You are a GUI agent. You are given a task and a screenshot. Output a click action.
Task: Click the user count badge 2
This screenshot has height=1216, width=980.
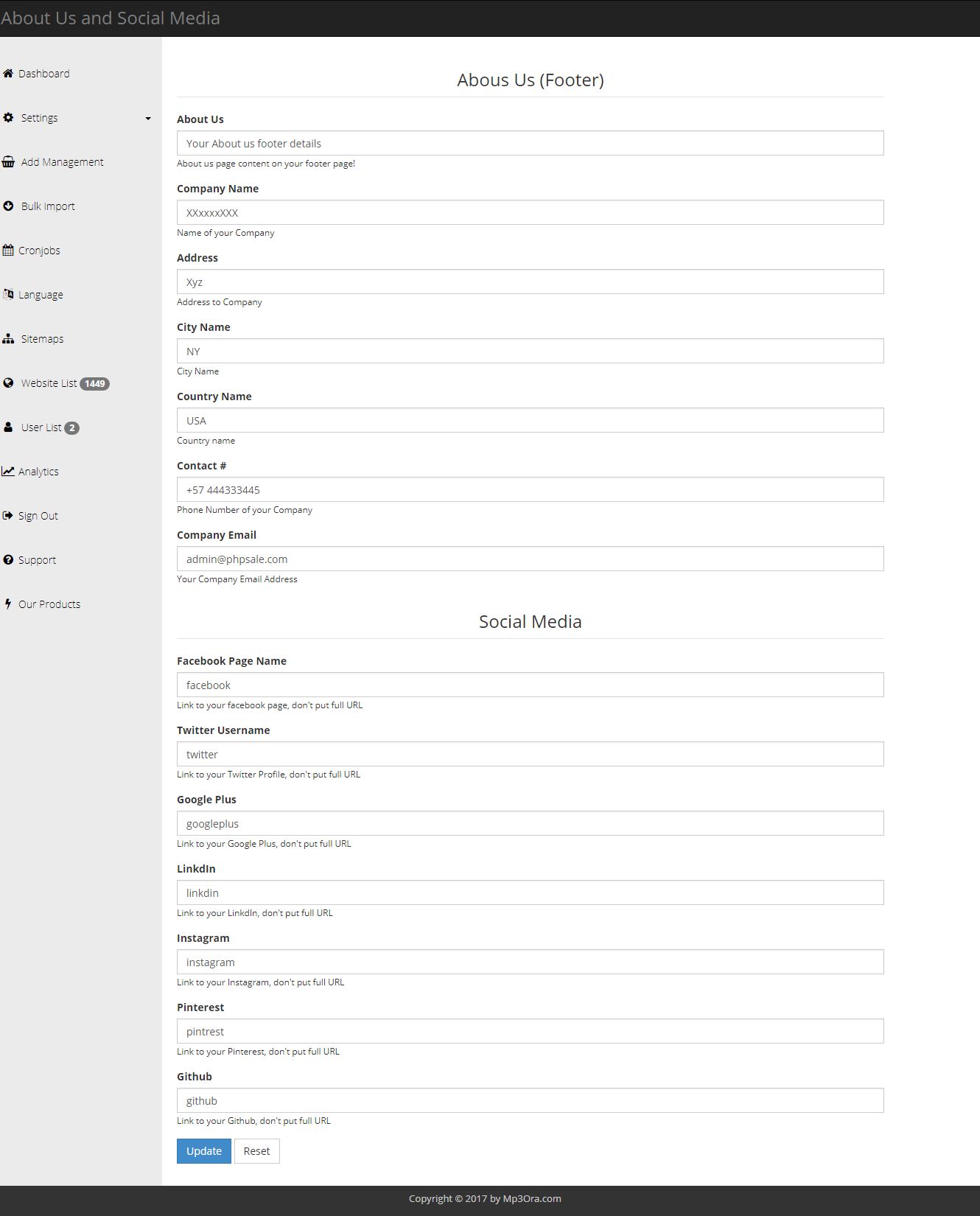tap(71, 428)
